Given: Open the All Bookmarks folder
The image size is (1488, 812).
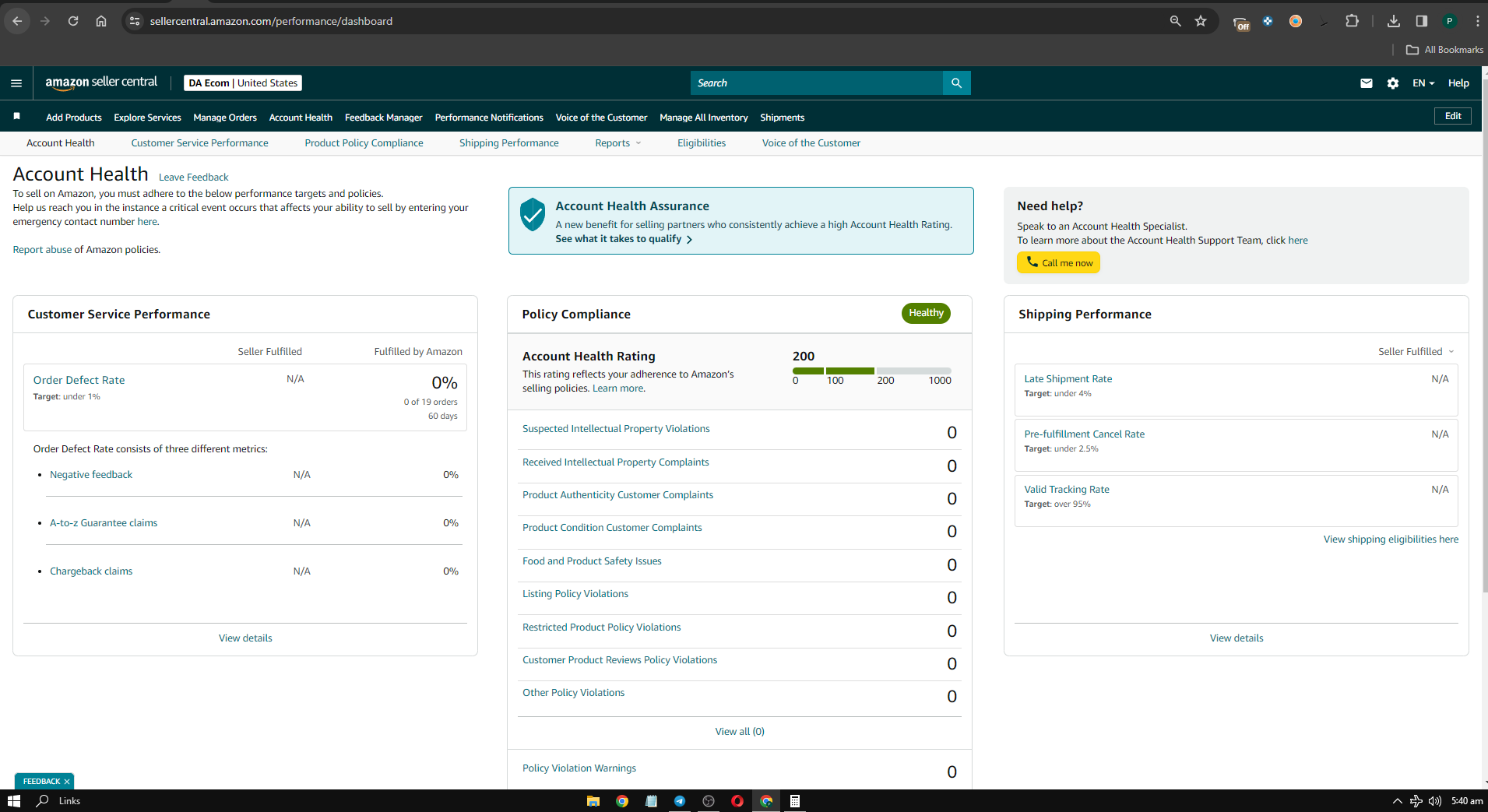Looking at the screenshot, I should click(1444, 50).
